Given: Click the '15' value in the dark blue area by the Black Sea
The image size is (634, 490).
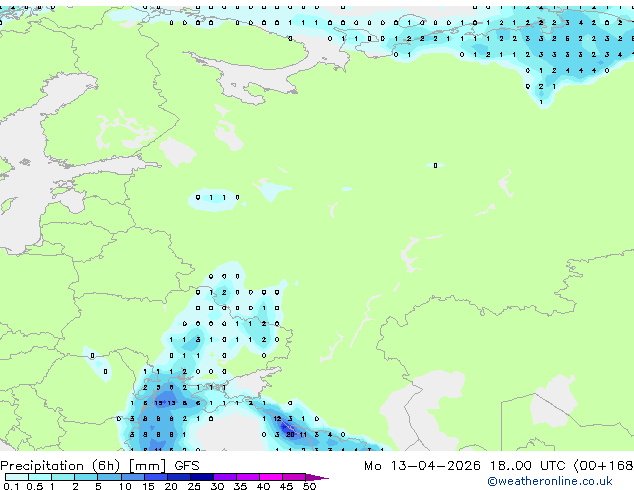Looking at the screenshot, I should [x=158, y=403].
